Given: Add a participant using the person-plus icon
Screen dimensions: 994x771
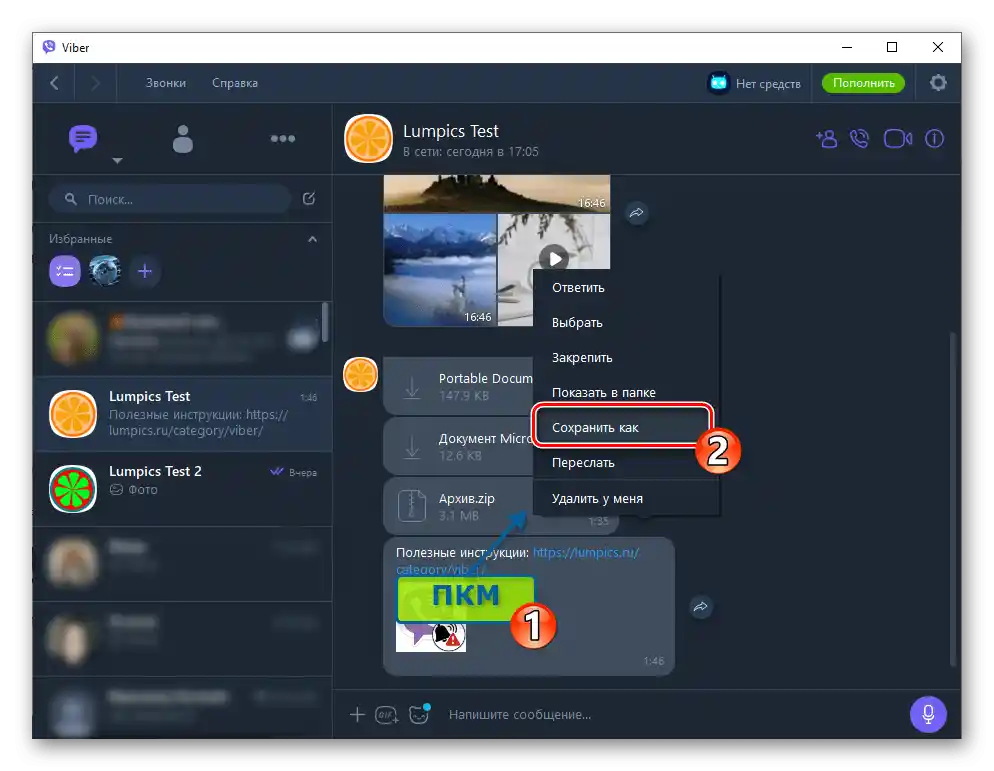Looking at the screenshot, I should point(826,138).
